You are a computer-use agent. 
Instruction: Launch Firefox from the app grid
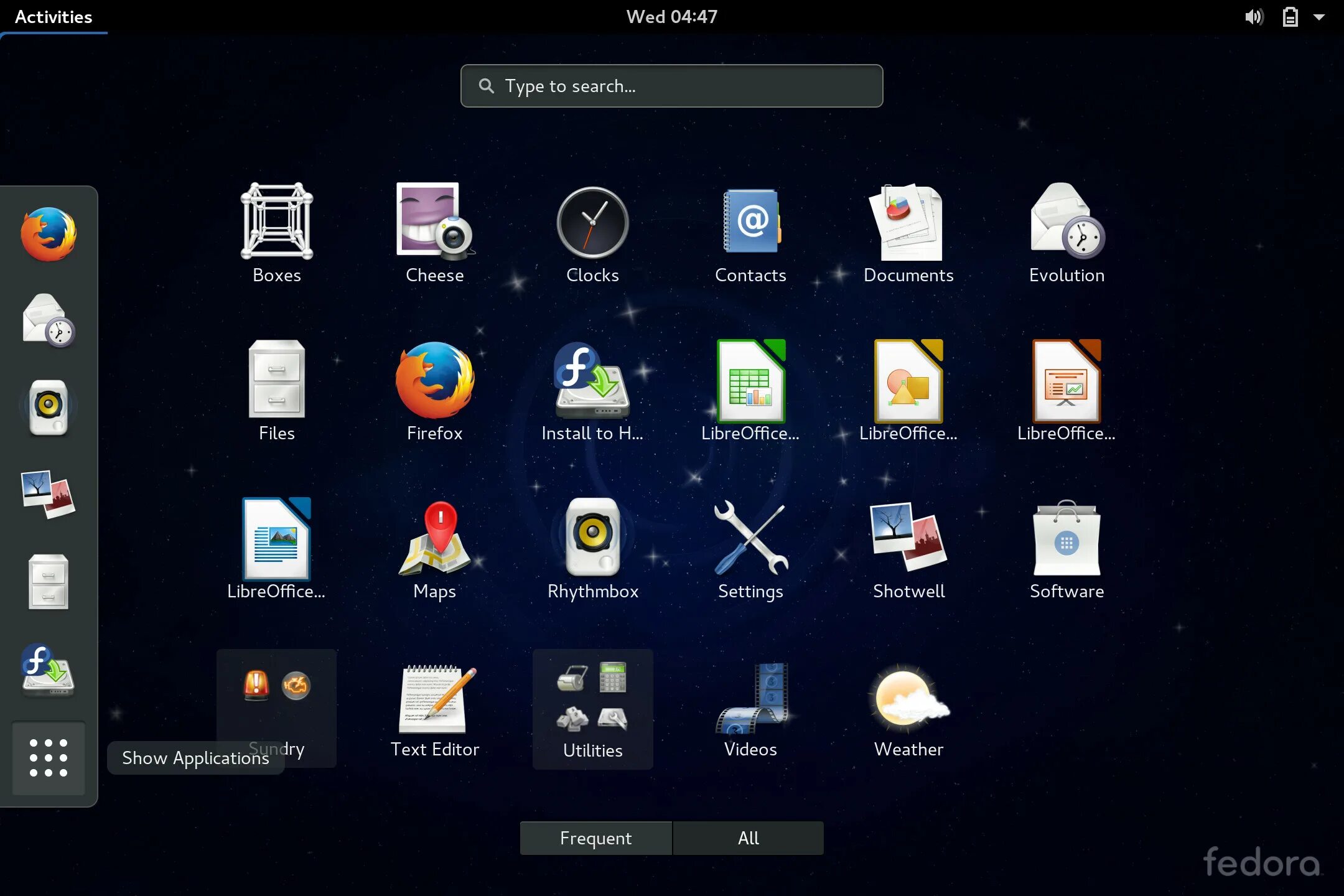[x=435, y=391]
